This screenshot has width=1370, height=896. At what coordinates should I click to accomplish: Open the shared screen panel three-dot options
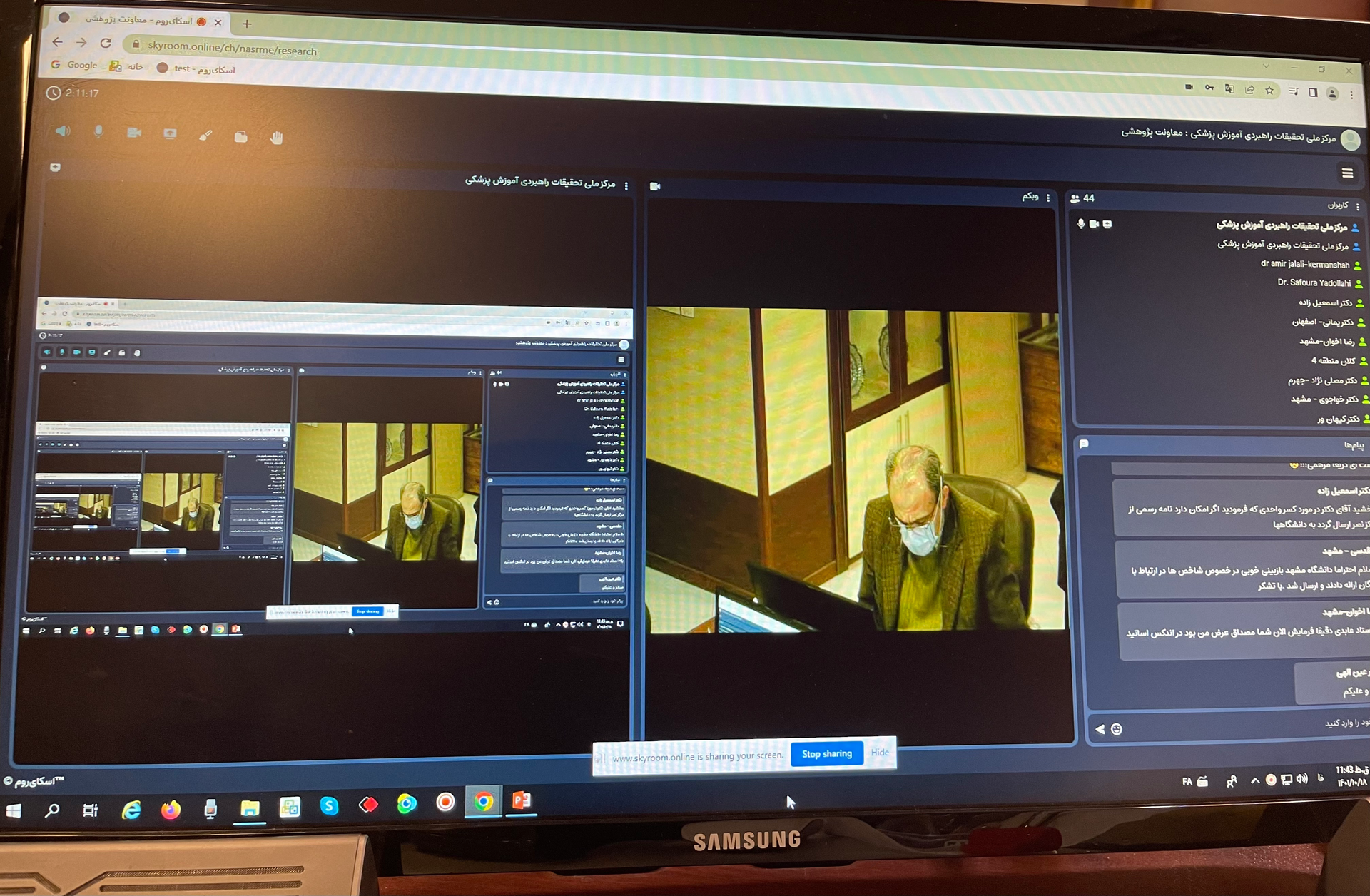point(626,186)
